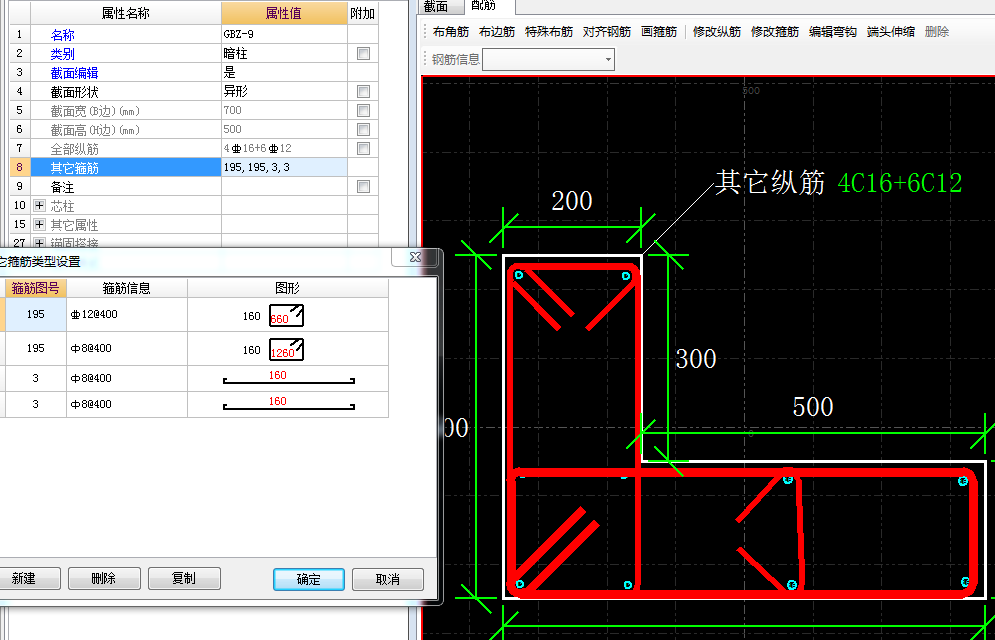This screenshot has height=640, width=995.
Task: Expand the 锚固搭接 group
Action: tap(39, 243)
